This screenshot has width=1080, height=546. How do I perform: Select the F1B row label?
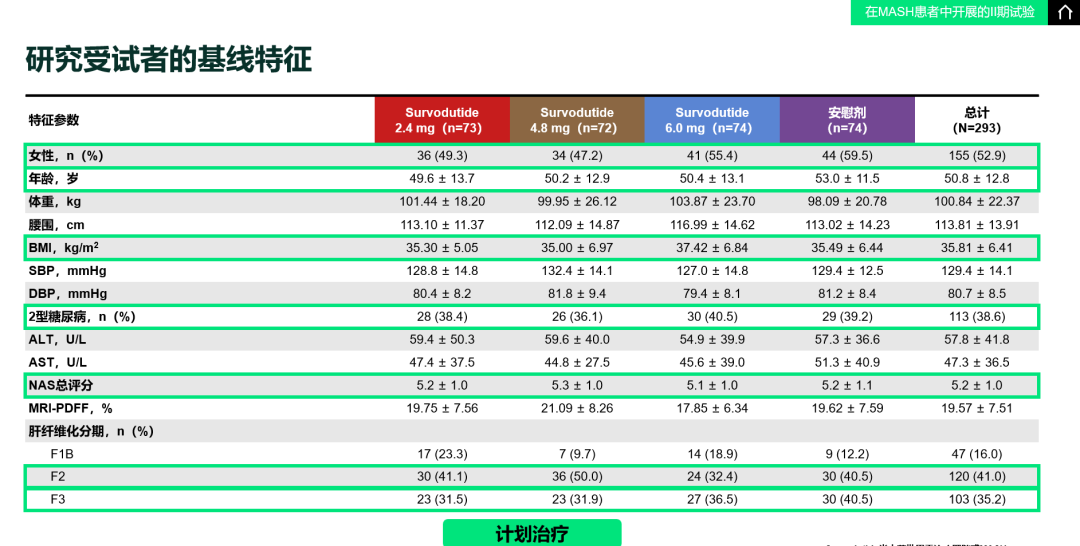(x=61, y=454)
